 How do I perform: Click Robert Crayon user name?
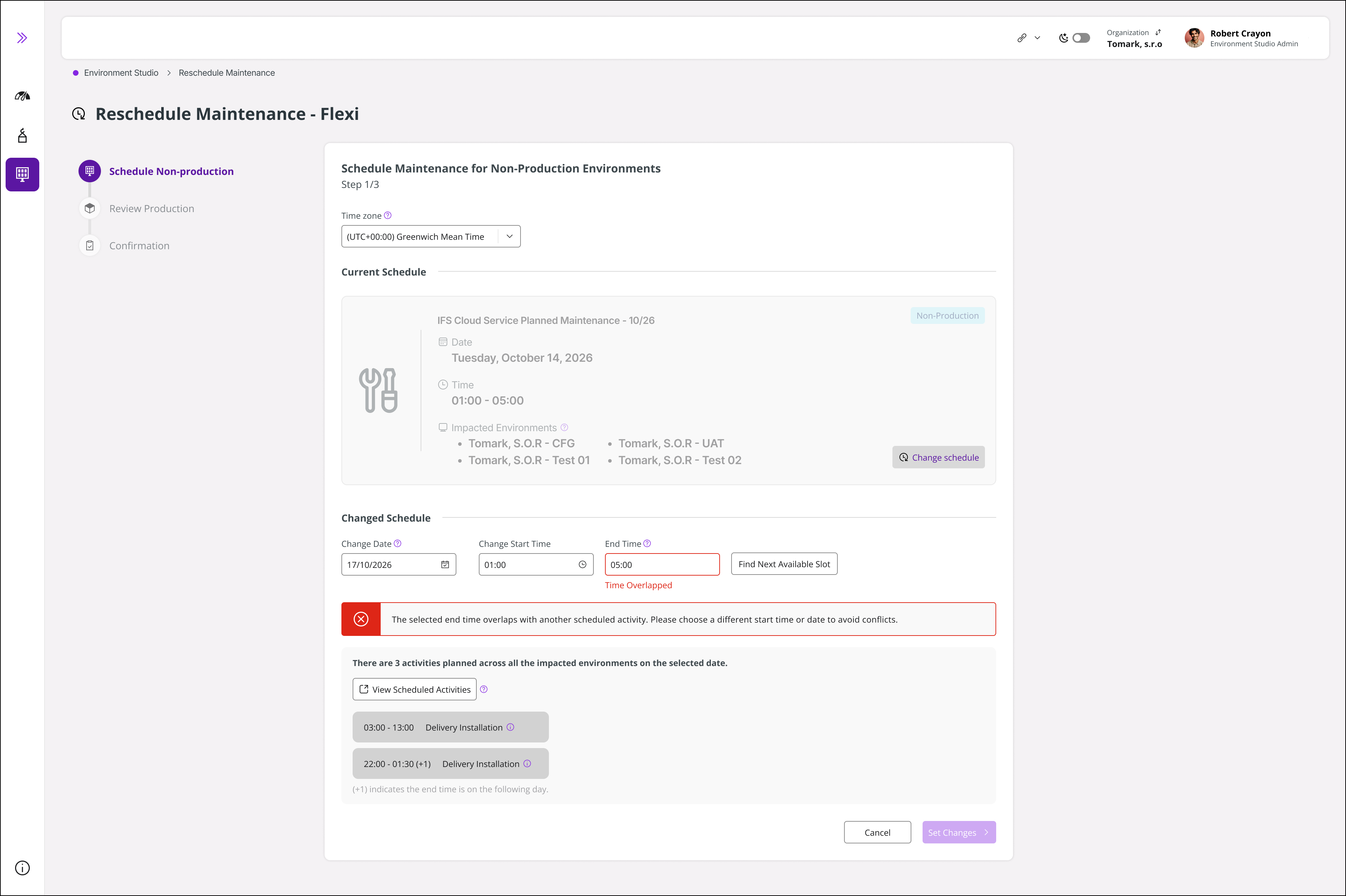click(1240, 33)
